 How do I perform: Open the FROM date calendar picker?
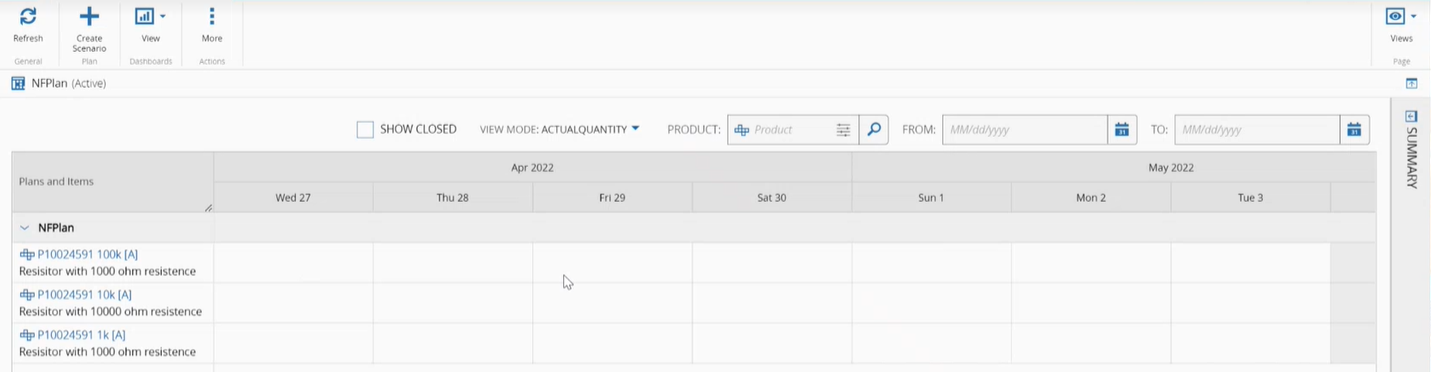pos(1122,130)
